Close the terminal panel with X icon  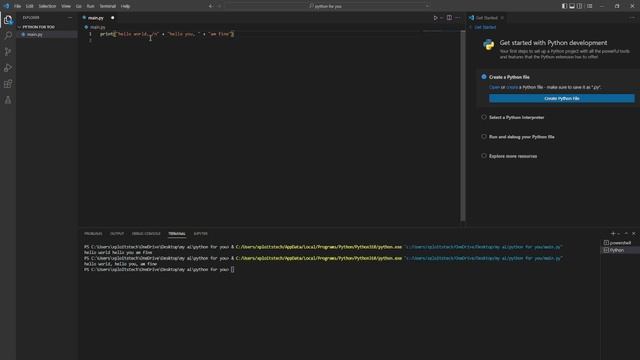point(633,233)
